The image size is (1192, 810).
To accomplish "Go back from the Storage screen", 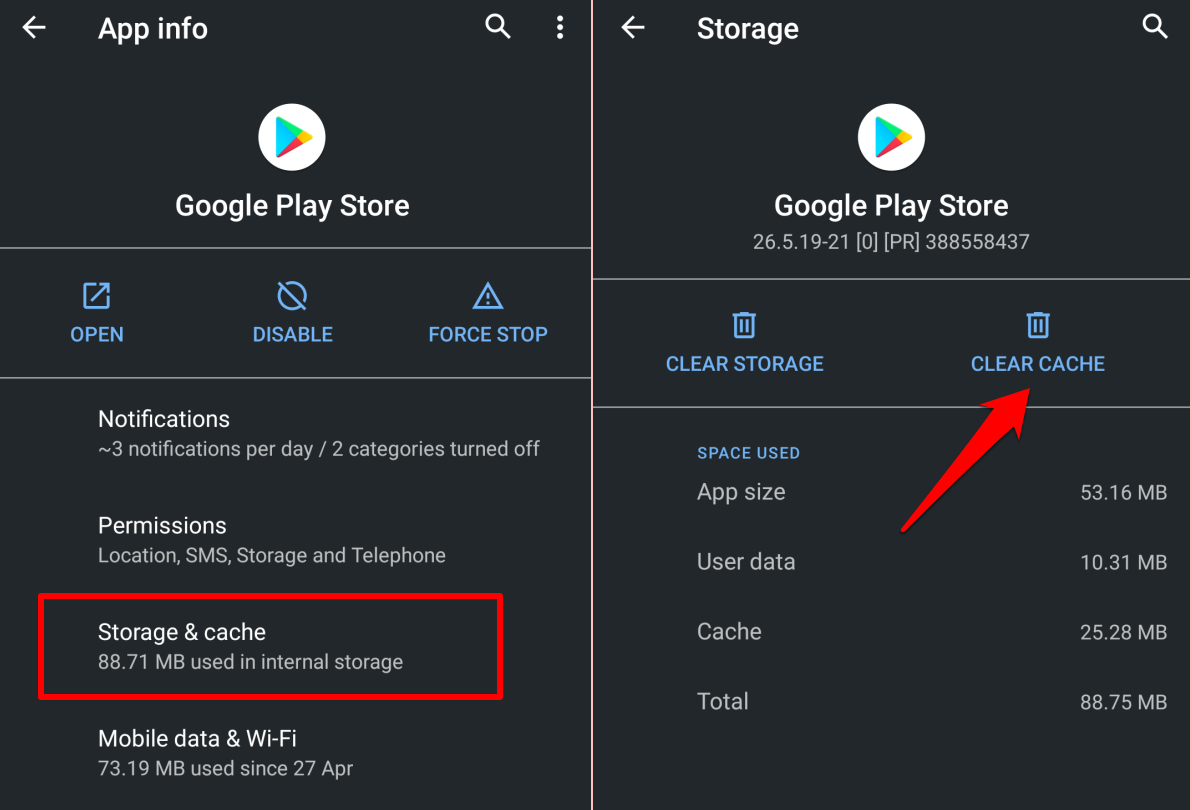I will (x=632, y=28).
